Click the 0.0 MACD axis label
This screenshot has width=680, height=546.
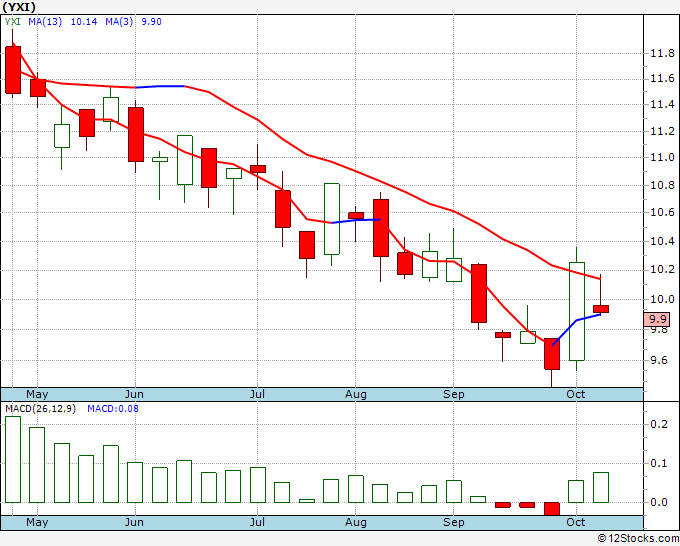tap(659, 502)
